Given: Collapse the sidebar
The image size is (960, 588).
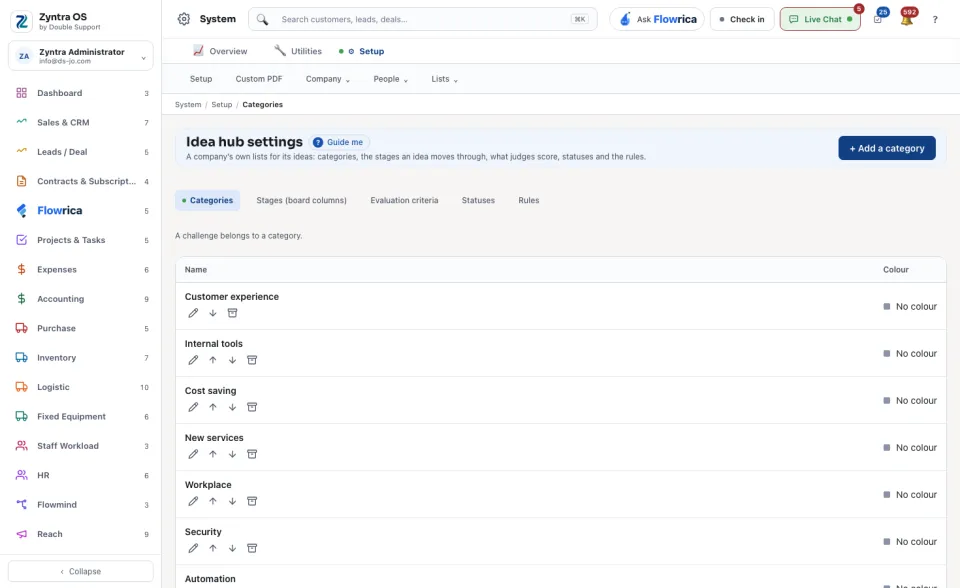Looking at the screenshot, I should [81, 571].
